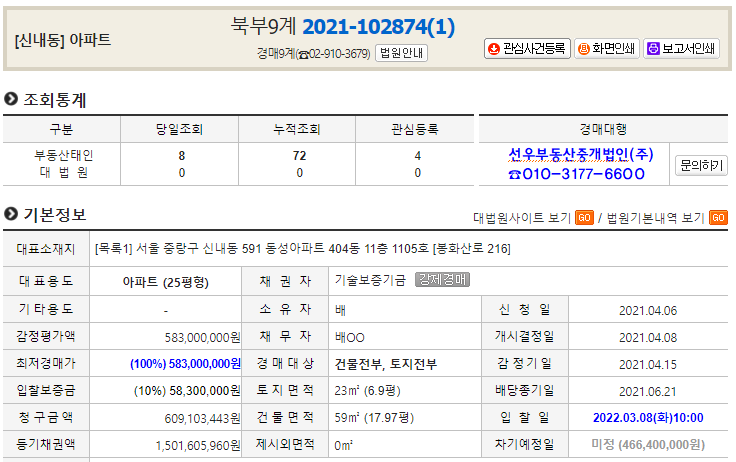Click the purple printer icon on 보고서인쇄
The width and height of the screenshot is (736, 462).
click(x=653, y=49)
